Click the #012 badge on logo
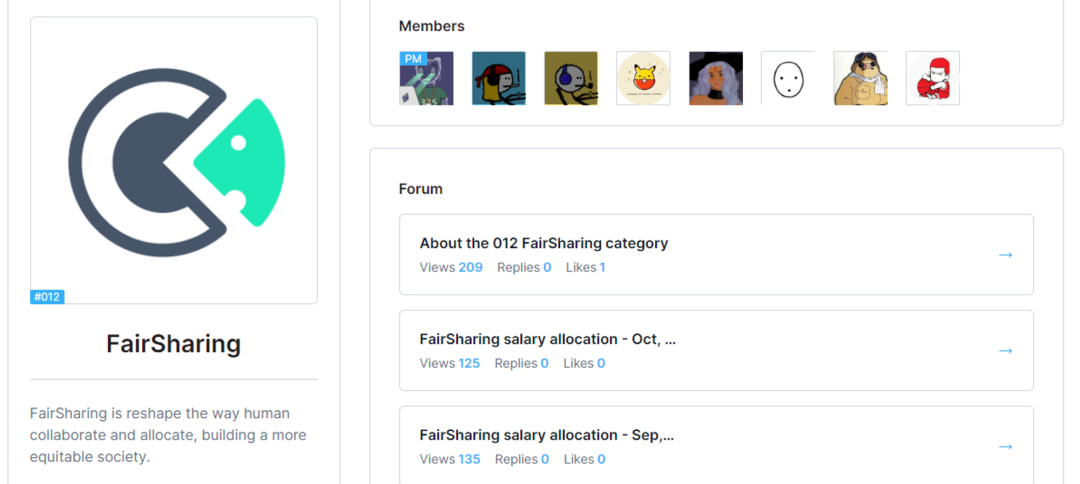The height and width of the screenshot is (484, 1080). point(47,297)
